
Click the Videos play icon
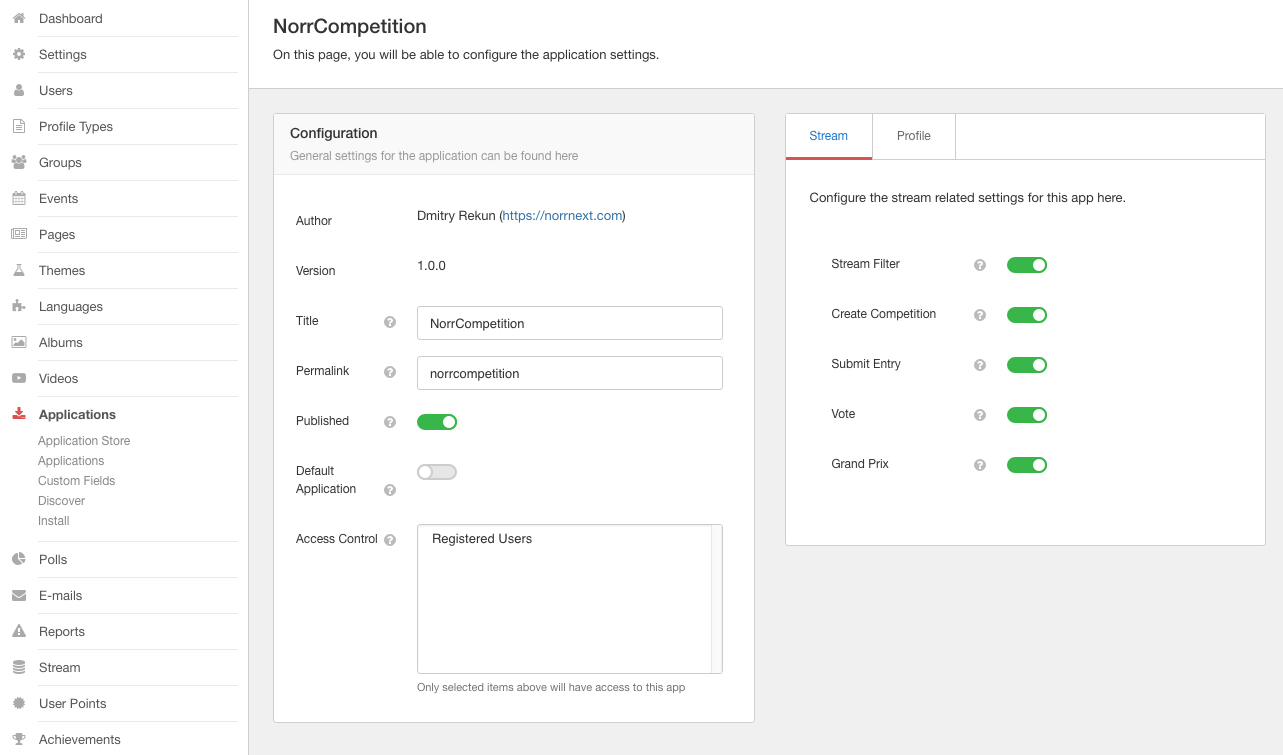pos(18,379)
